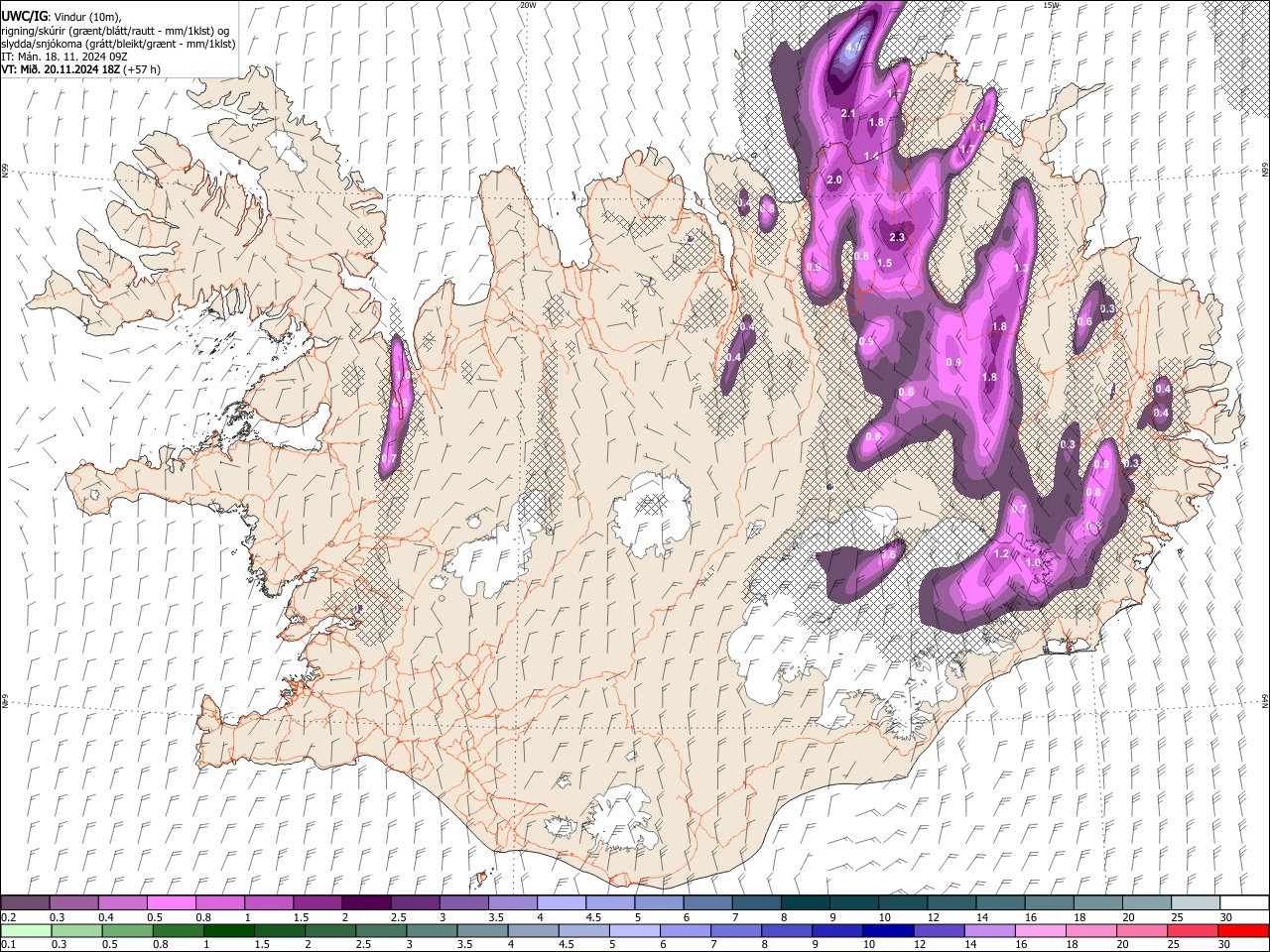The width and height of the screenshot is (1270, 952).
Task: Click the 1.2 precipitation value in southeast band
Action: tap(1001, 553)
